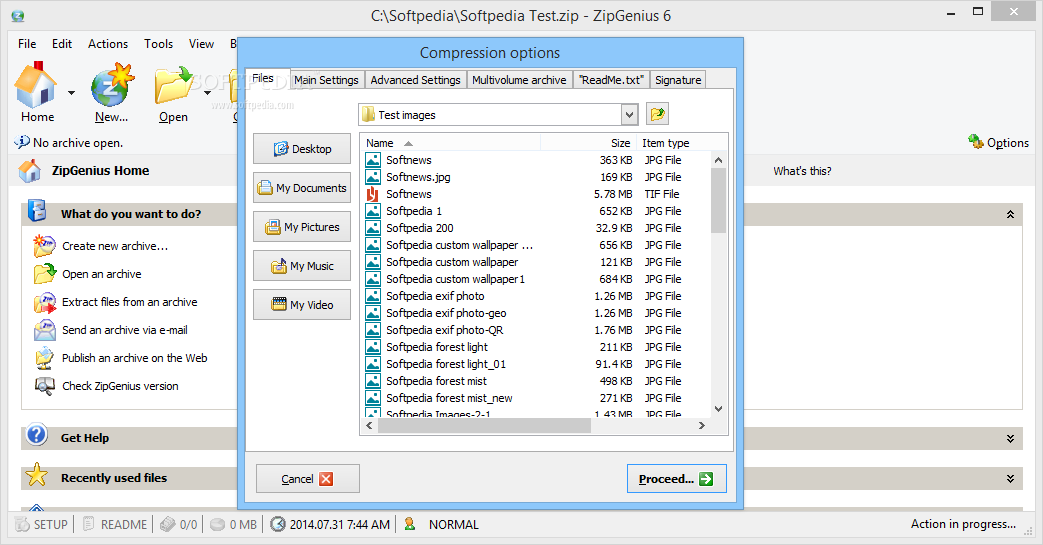
Task: Go to the My Music location
Action: 302,266
